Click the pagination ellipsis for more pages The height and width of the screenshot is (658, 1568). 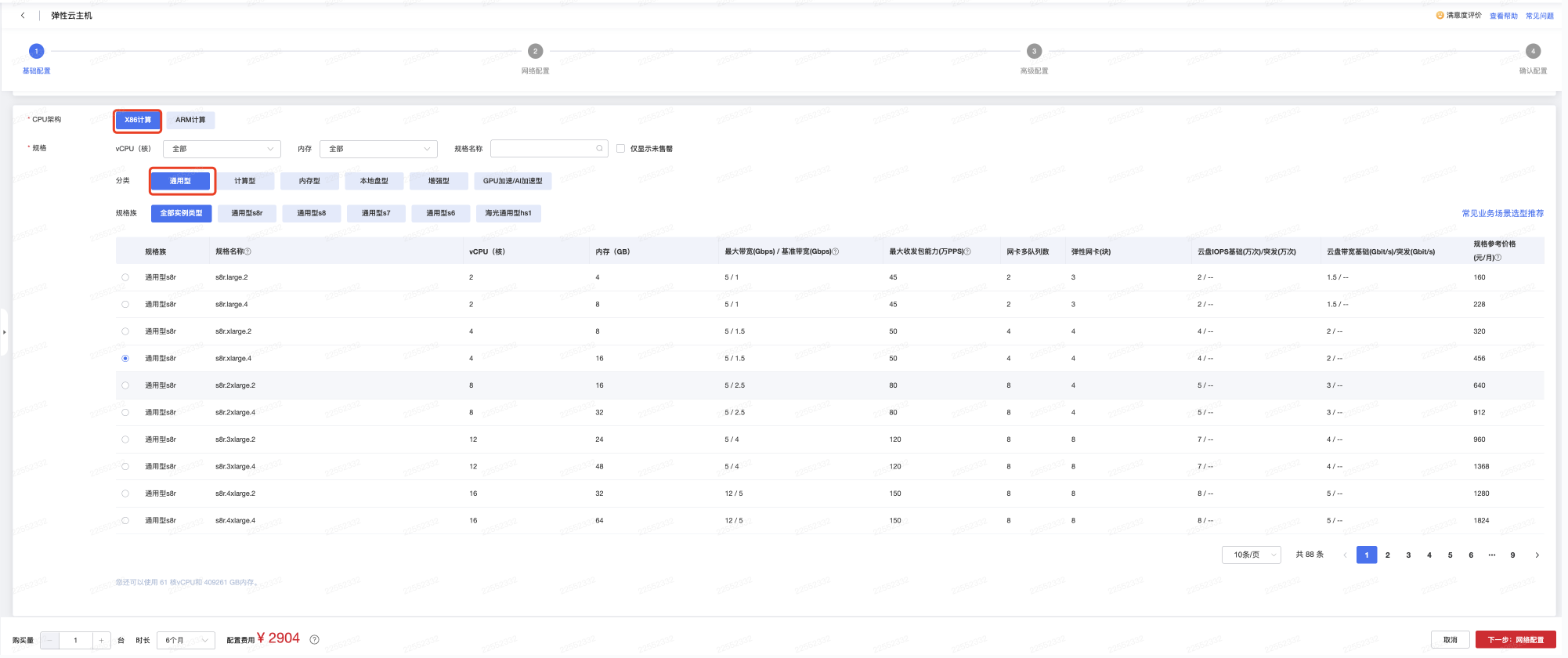[x=1492, y=555]
